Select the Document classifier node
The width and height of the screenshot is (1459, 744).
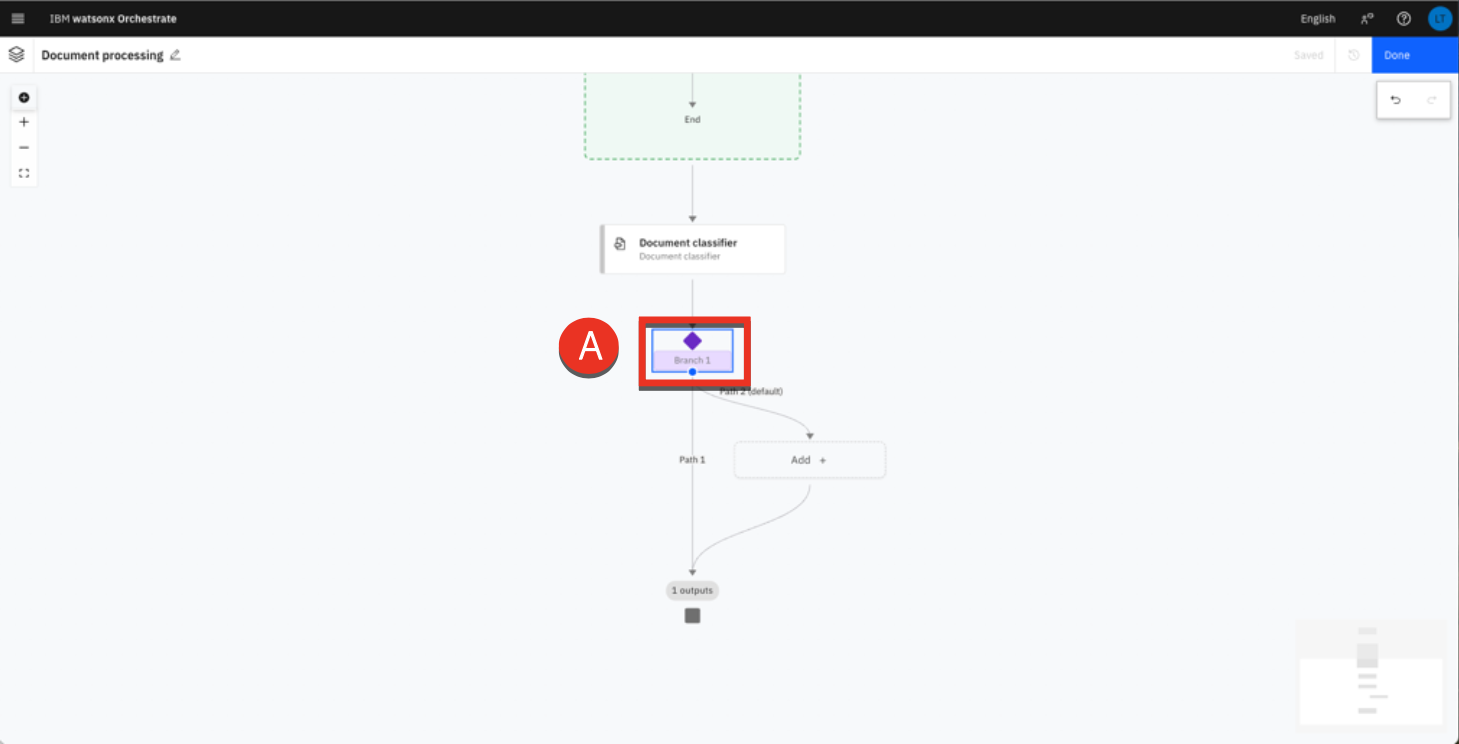pos(692,249)
